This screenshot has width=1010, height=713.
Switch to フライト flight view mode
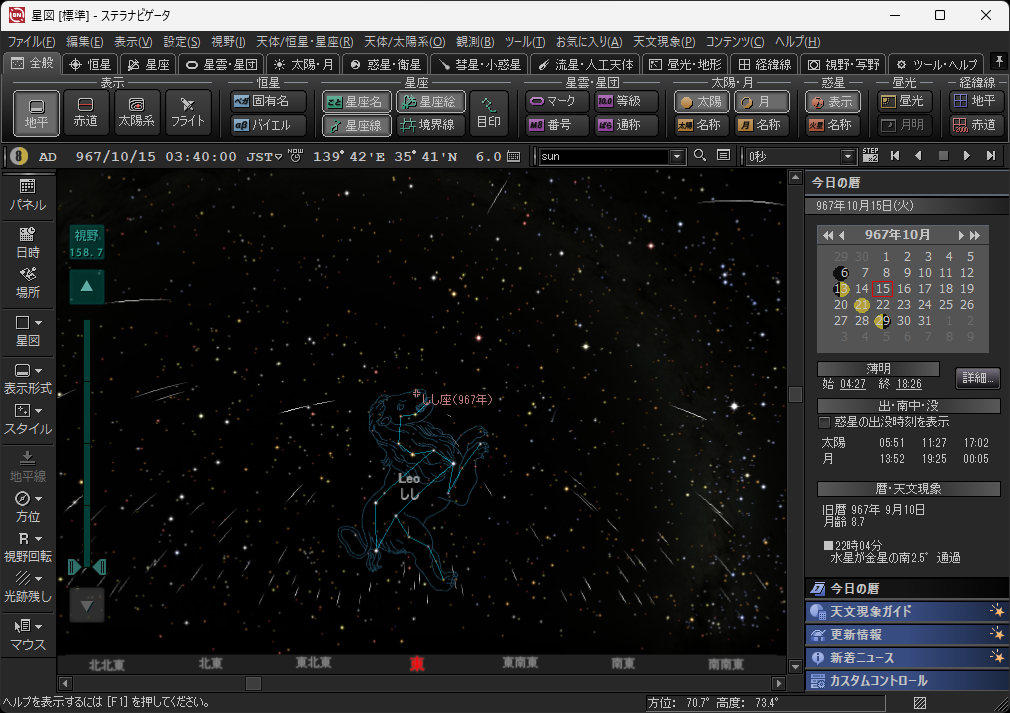pyautogui.click(x=188, y=112)
